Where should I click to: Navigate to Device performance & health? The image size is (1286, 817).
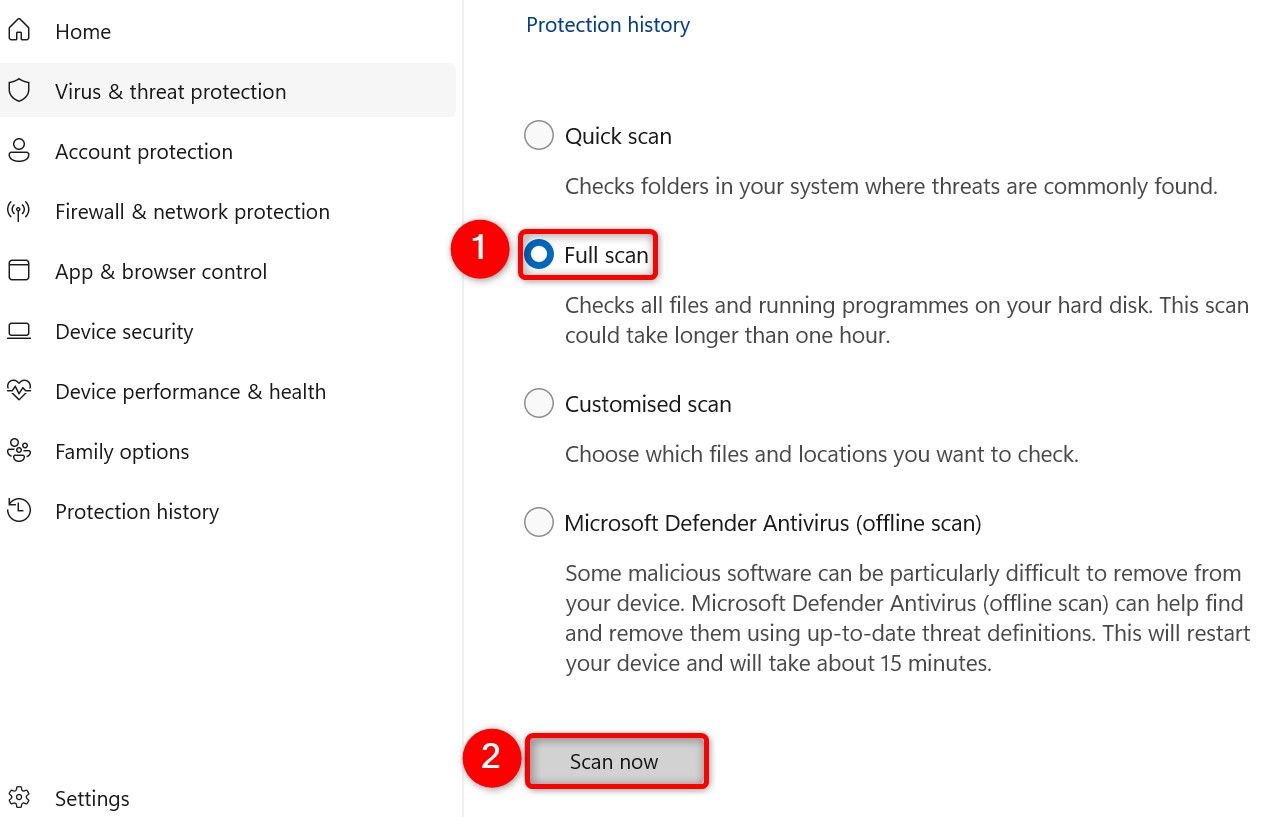(190, 391)
